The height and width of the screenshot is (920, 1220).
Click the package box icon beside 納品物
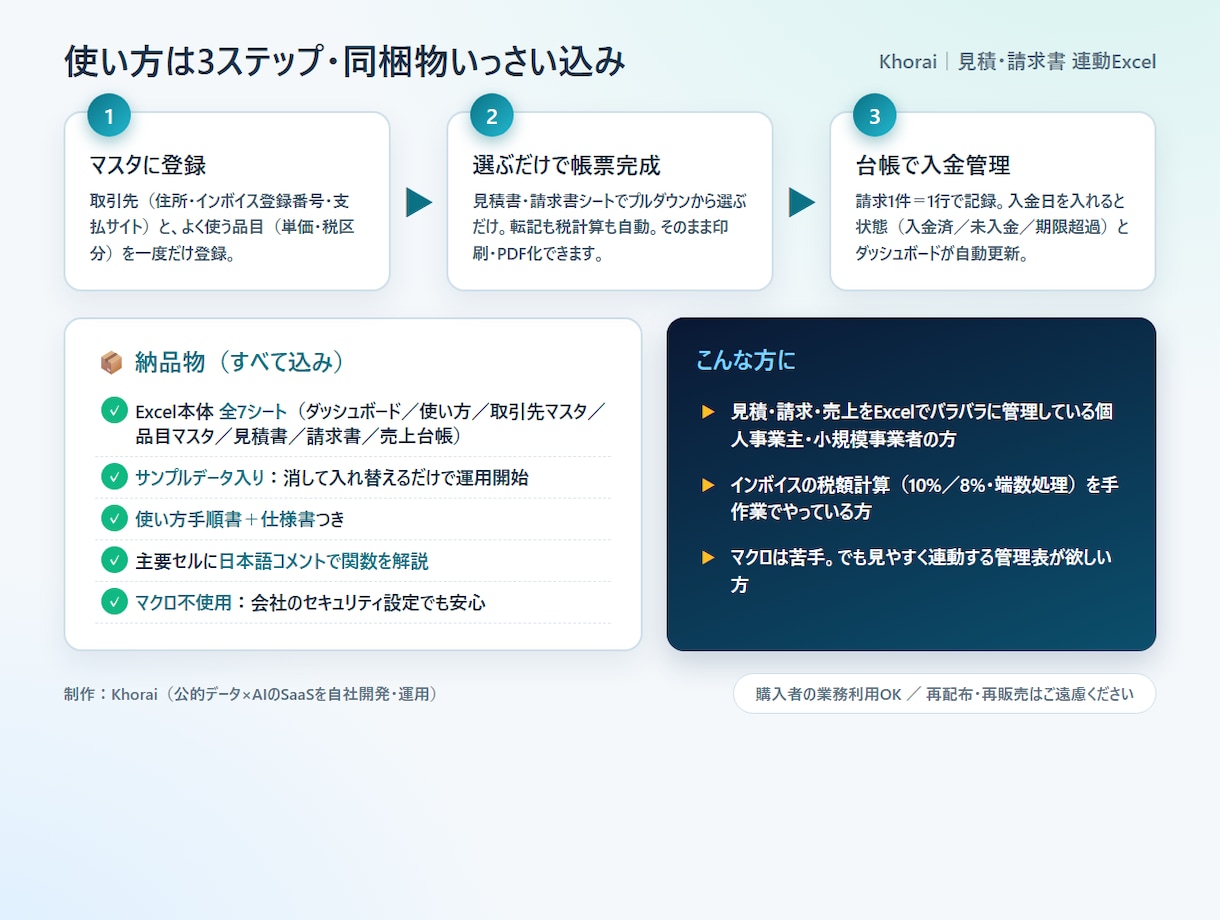(x=111, y=363)
